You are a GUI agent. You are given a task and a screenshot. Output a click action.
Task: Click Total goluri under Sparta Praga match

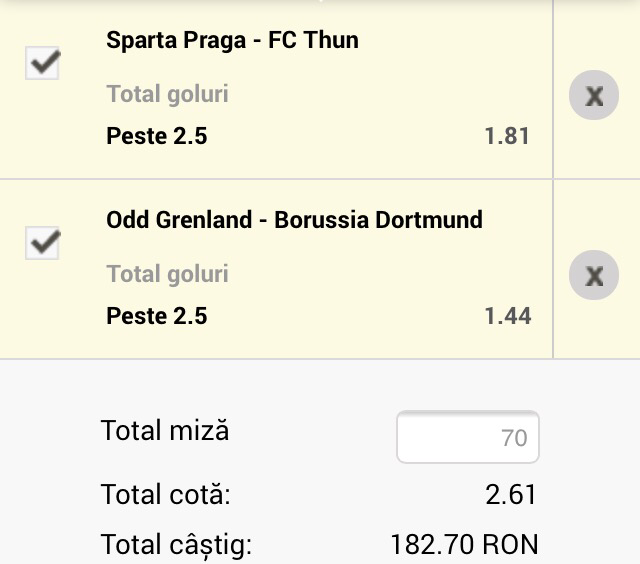click(x=167, y=94)
